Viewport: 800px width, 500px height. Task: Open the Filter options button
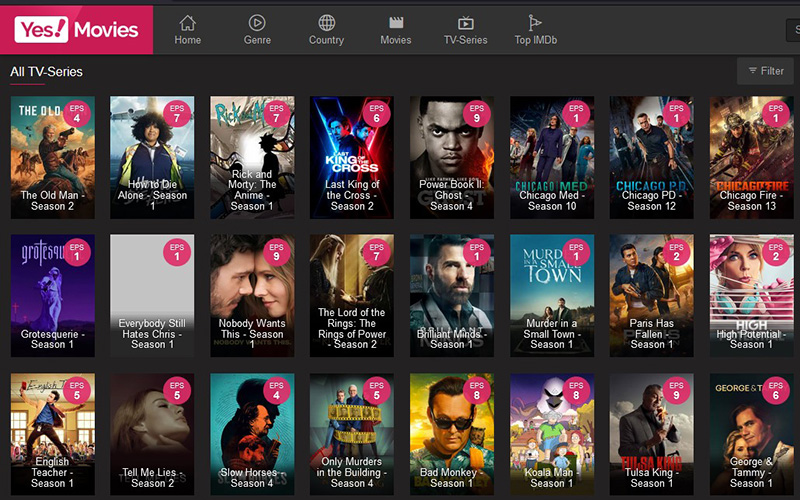tap(765, 71)
